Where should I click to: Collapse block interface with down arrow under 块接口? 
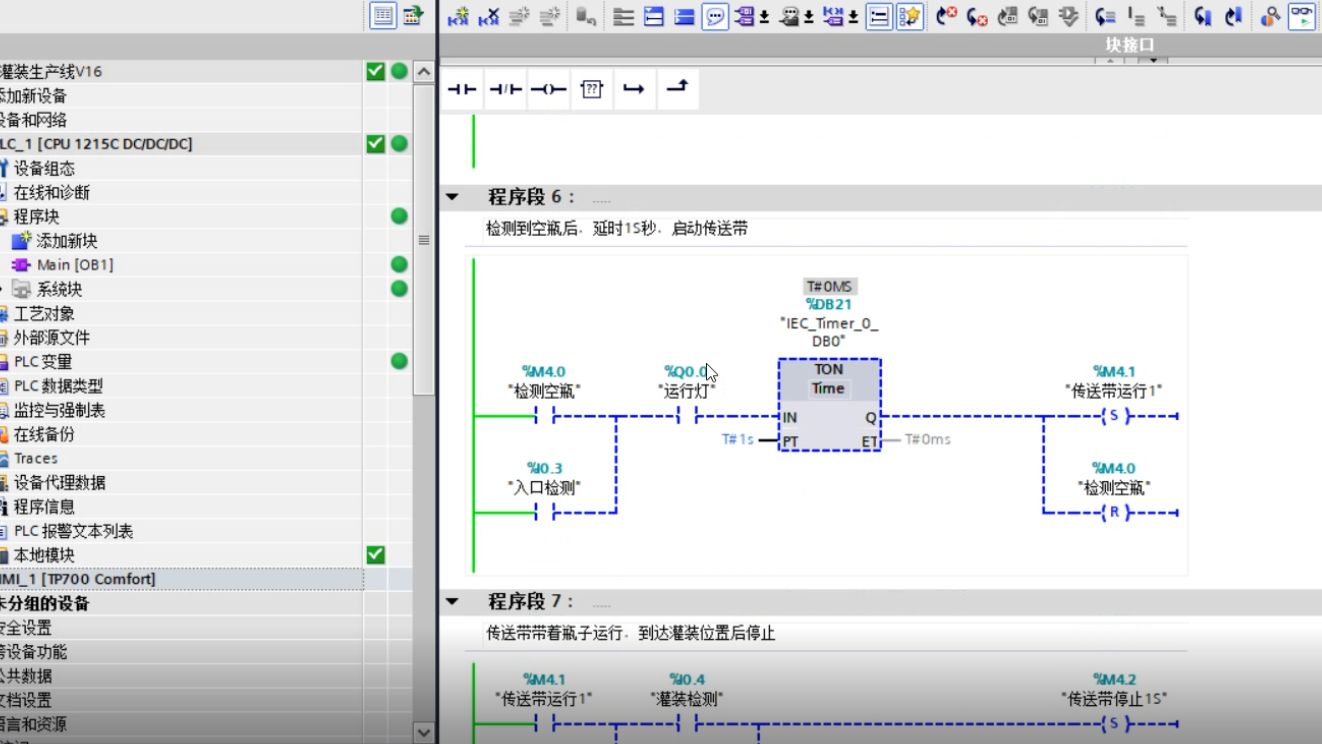(x=1154, y=61)
